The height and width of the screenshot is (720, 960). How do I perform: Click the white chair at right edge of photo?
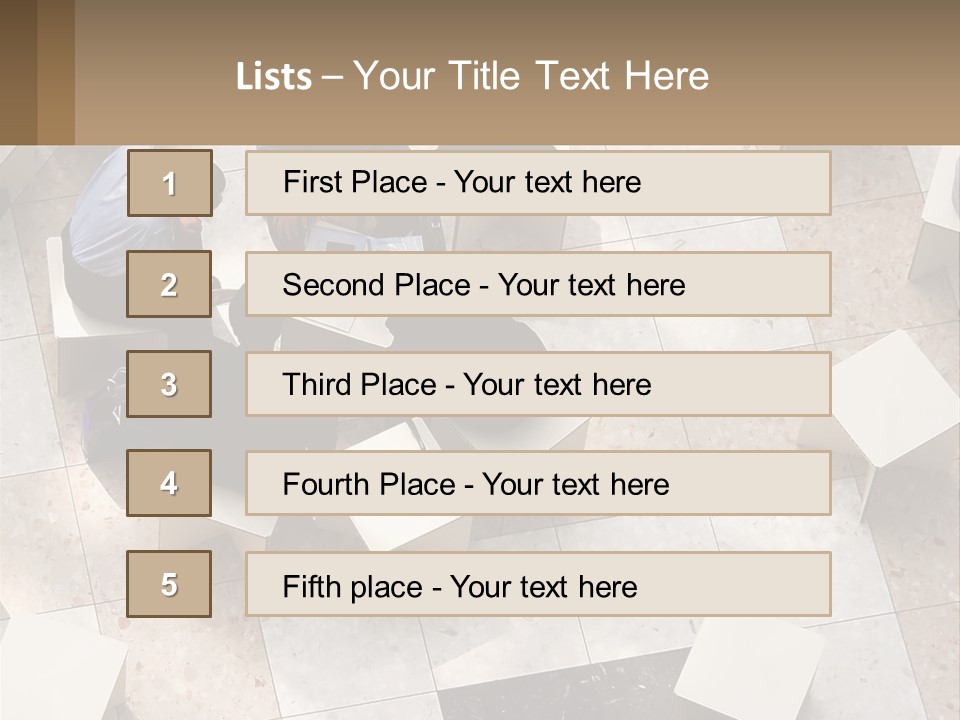[895, 400]
